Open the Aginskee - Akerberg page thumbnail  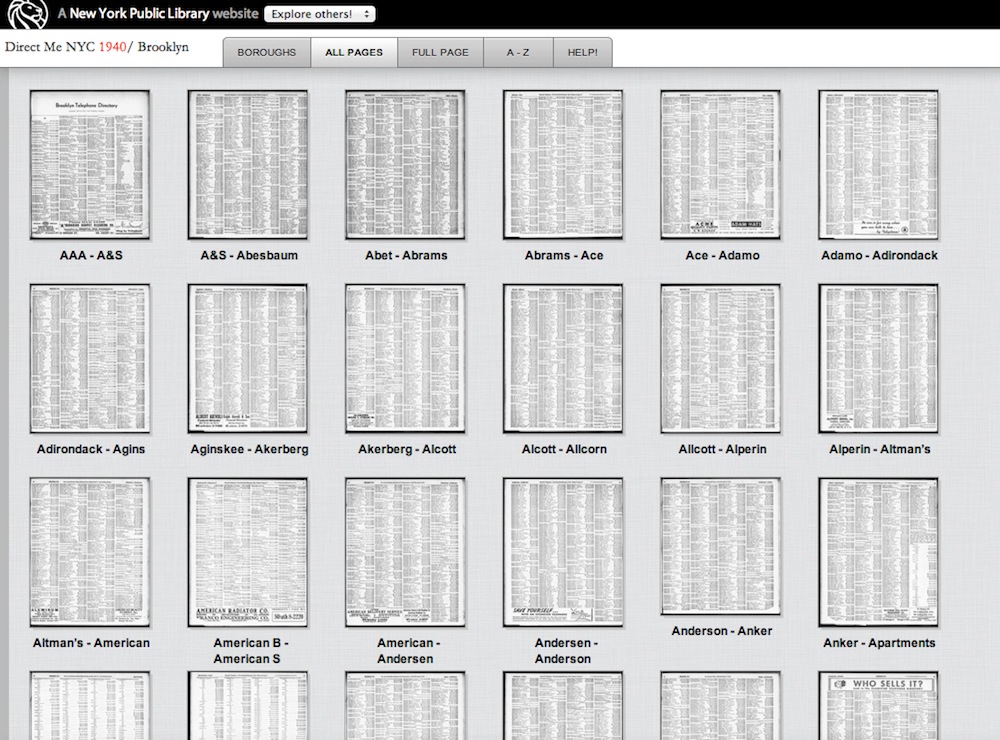point(247,359)
